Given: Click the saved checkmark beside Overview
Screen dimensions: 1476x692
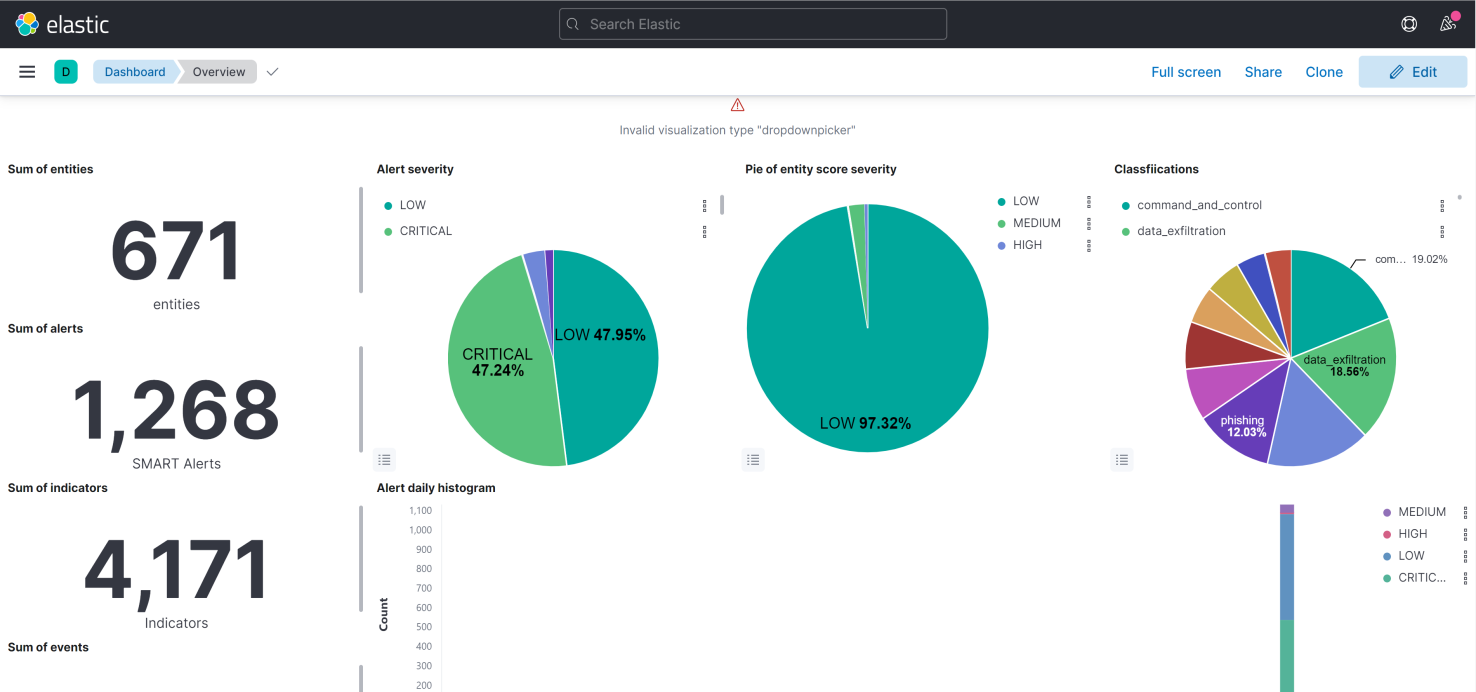Looking at the screenshot, I should pos(272,72).
